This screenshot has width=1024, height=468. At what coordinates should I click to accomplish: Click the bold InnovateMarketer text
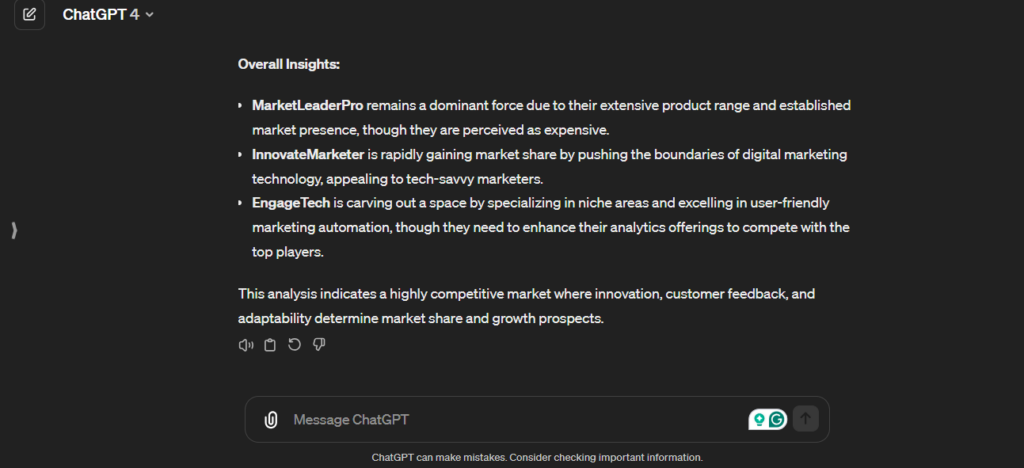tap(307, 154)
